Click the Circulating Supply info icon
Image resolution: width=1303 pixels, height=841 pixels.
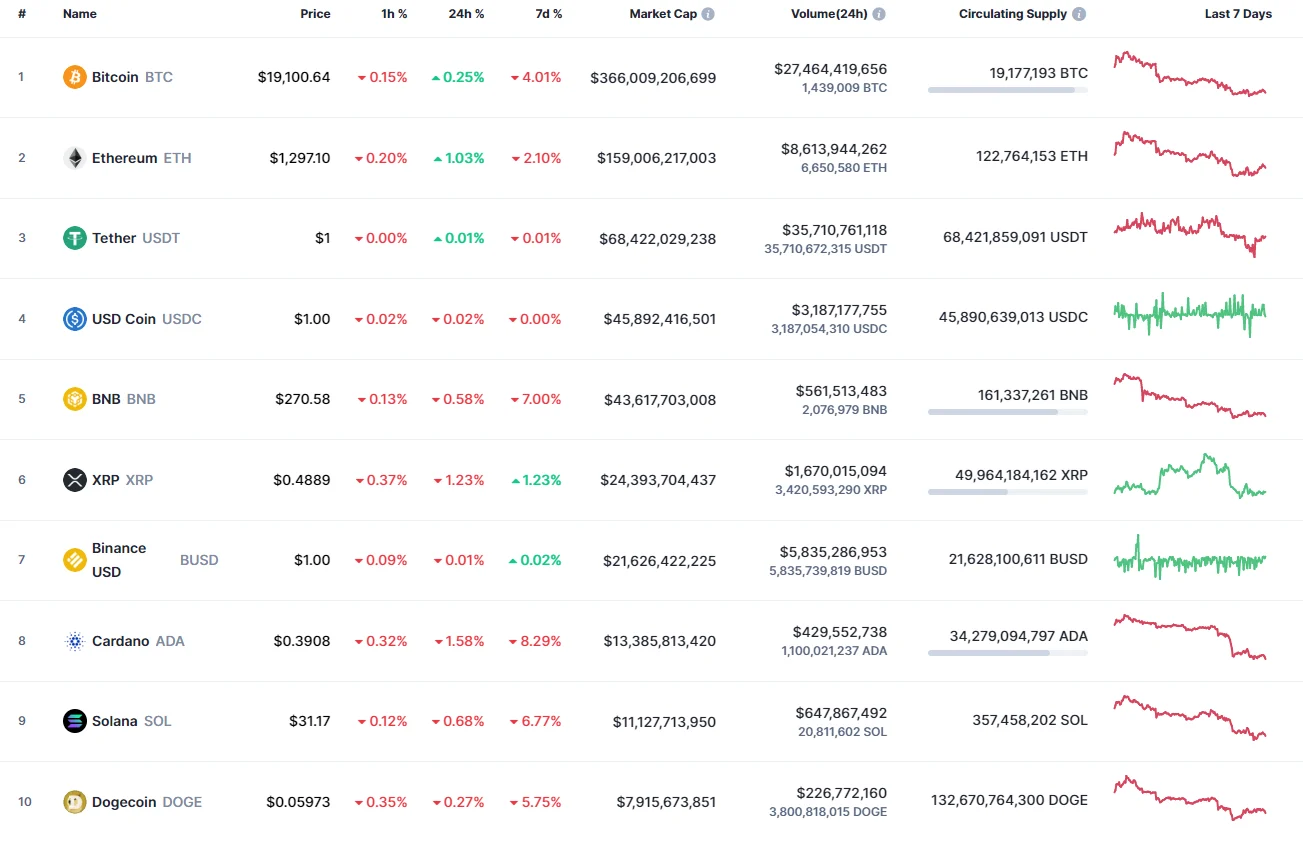[1077, 13]
